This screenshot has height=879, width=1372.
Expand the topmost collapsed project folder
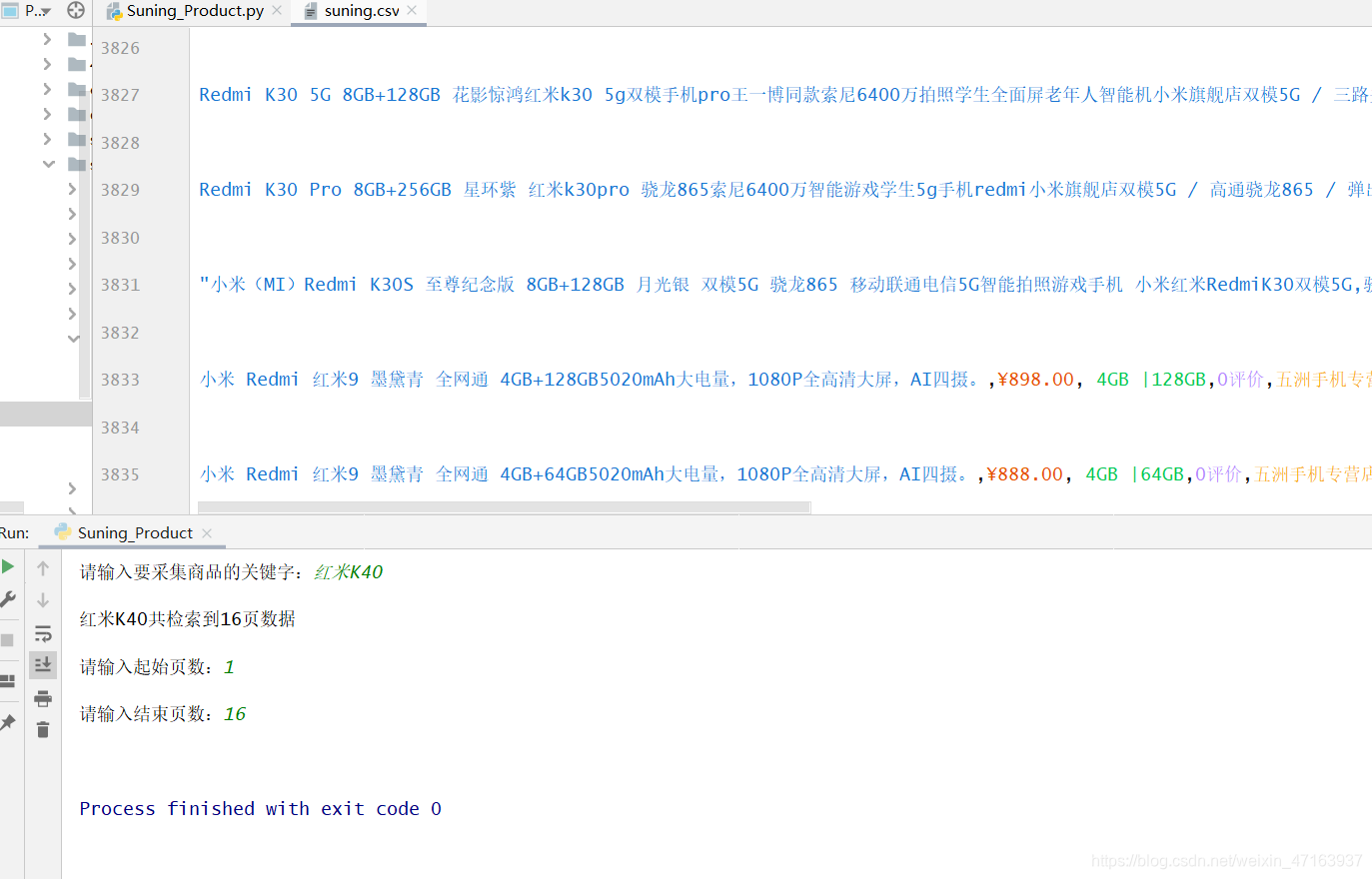point(47,39)
